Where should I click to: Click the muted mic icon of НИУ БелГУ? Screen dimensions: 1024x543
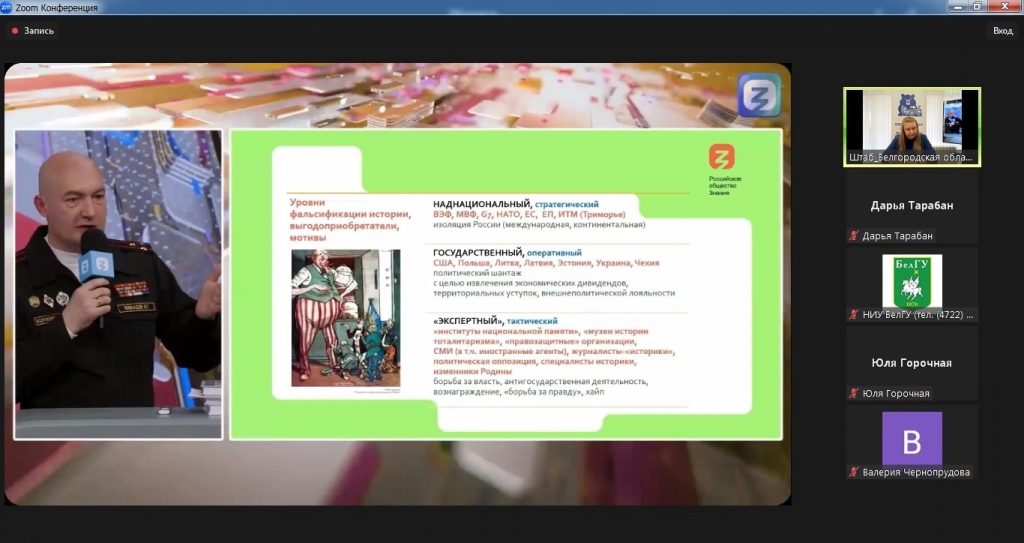(854, 315)
